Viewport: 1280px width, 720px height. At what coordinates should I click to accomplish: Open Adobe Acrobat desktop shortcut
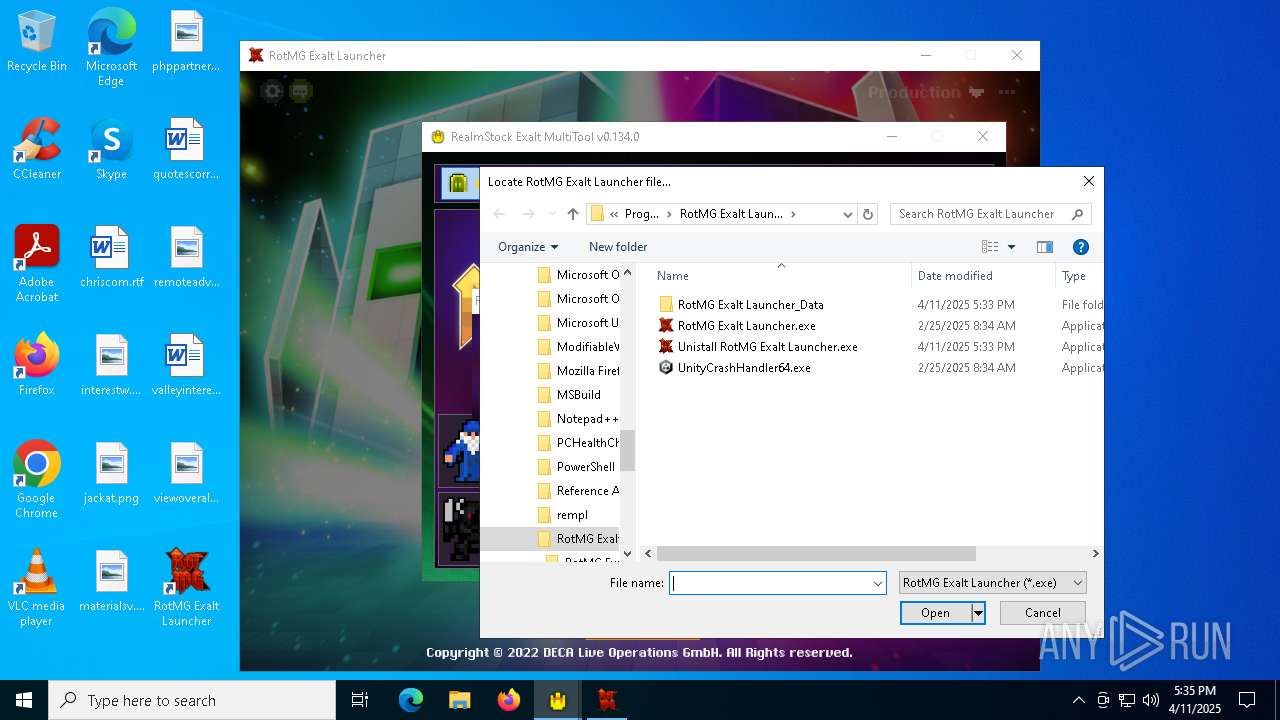point(37,264)
